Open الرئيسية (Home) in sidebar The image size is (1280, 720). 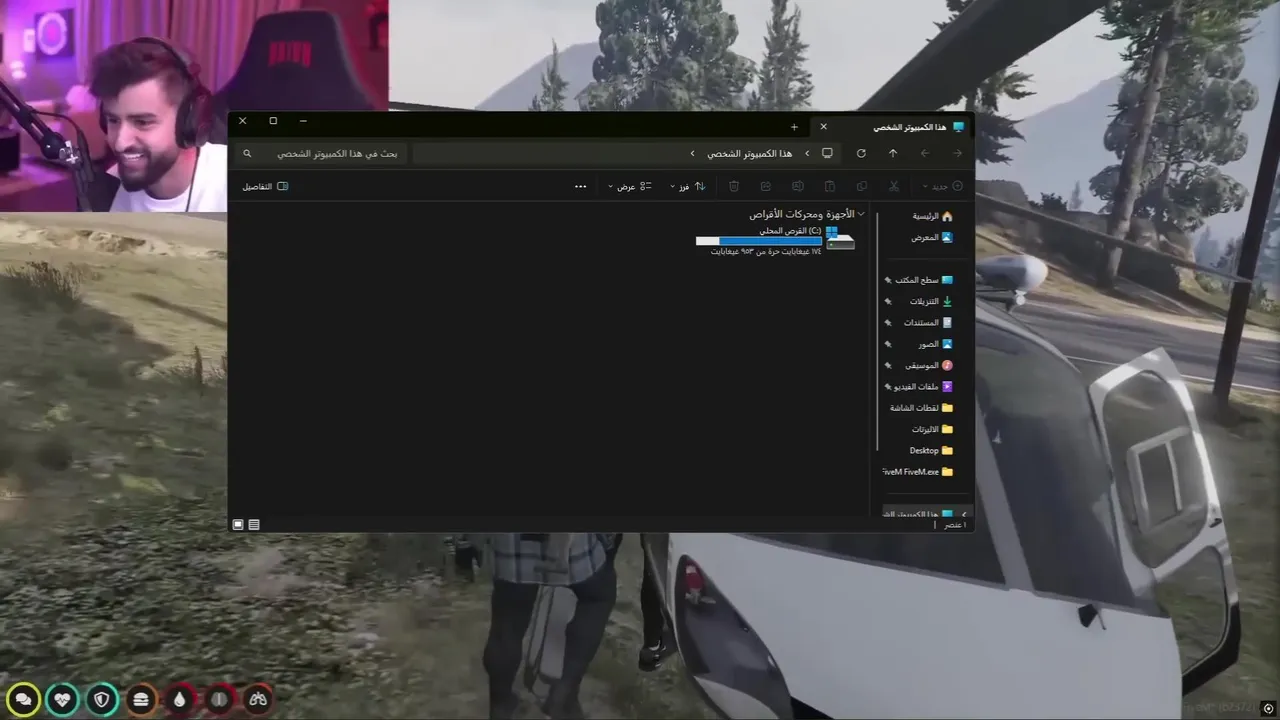click(x=932, y=216)
